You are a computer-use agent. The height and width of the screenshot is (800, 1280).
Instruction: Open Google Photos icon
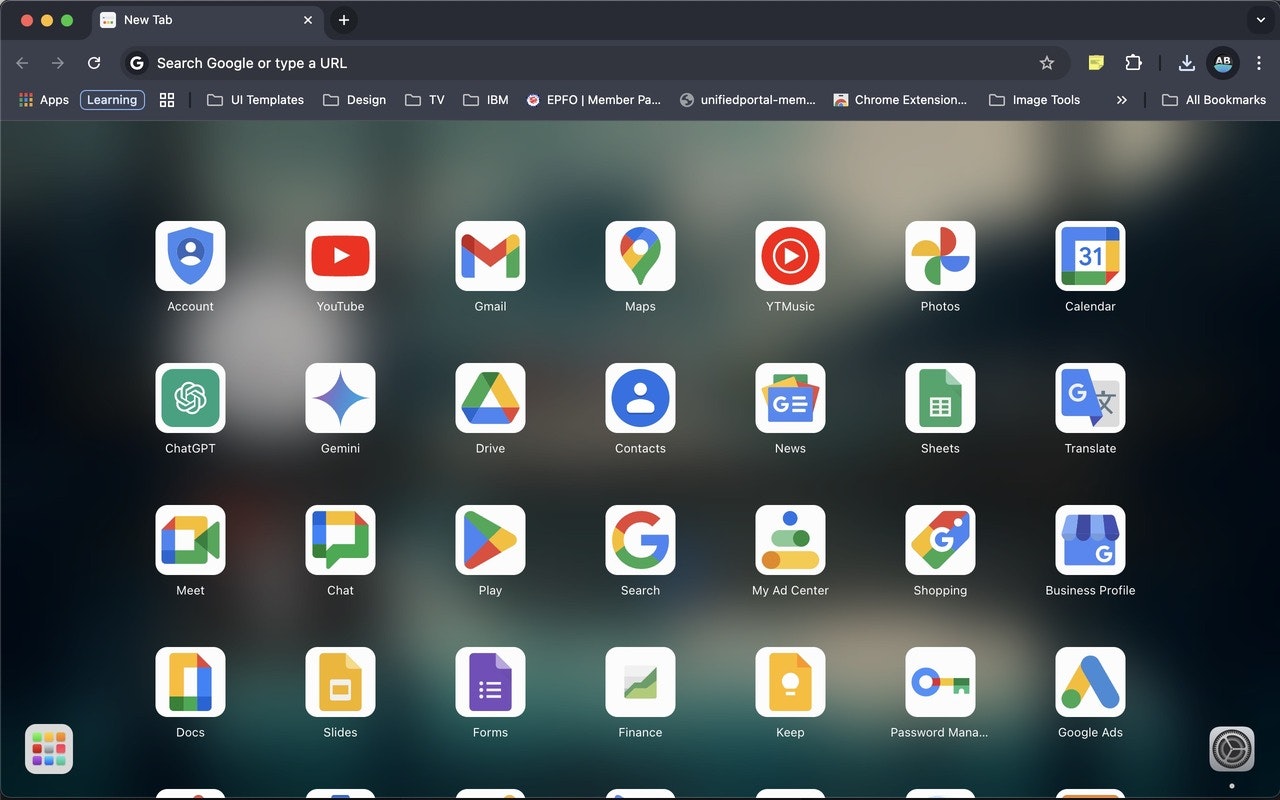[x=940, y=256]
